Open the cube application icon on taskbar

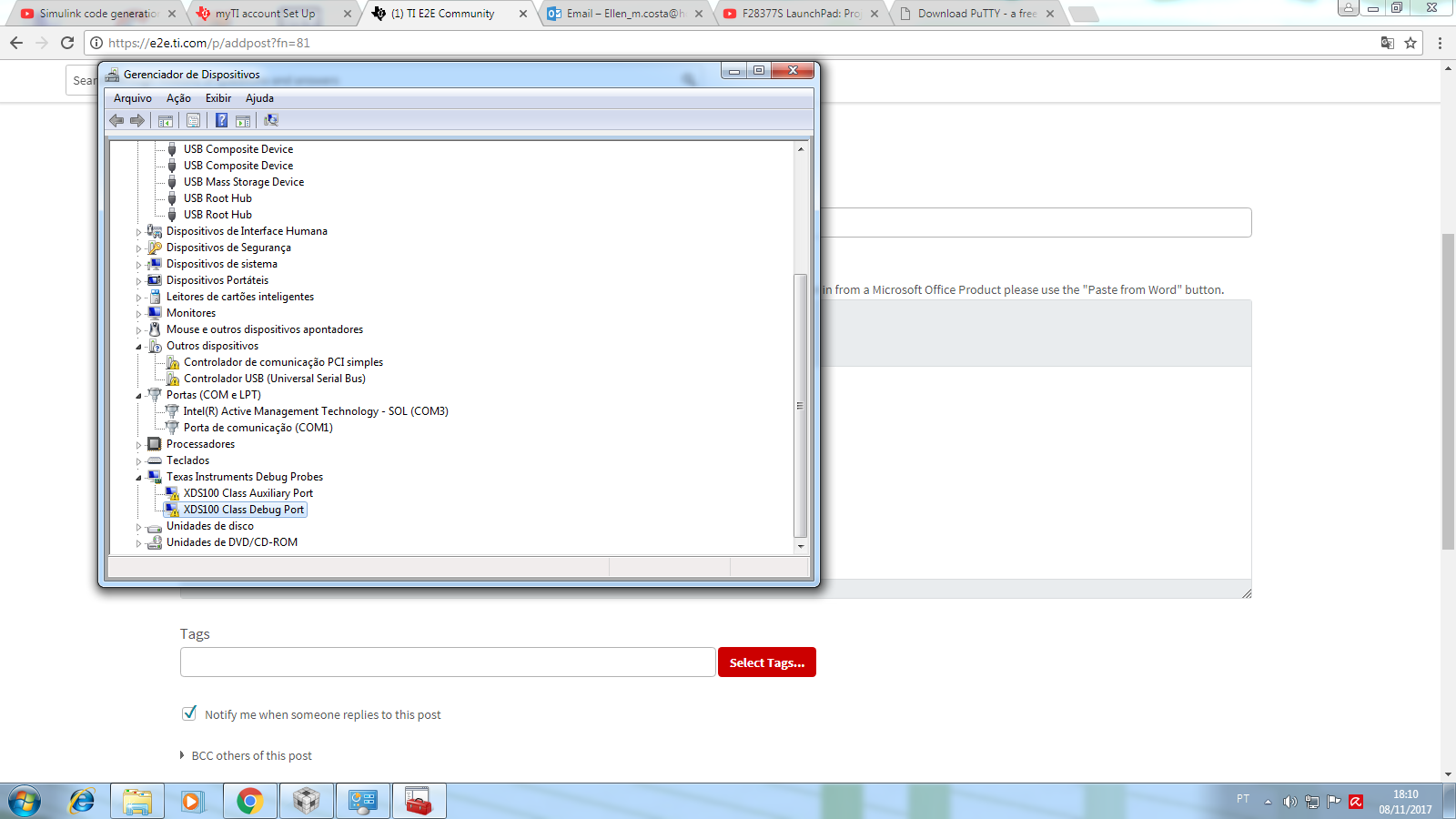307,801
